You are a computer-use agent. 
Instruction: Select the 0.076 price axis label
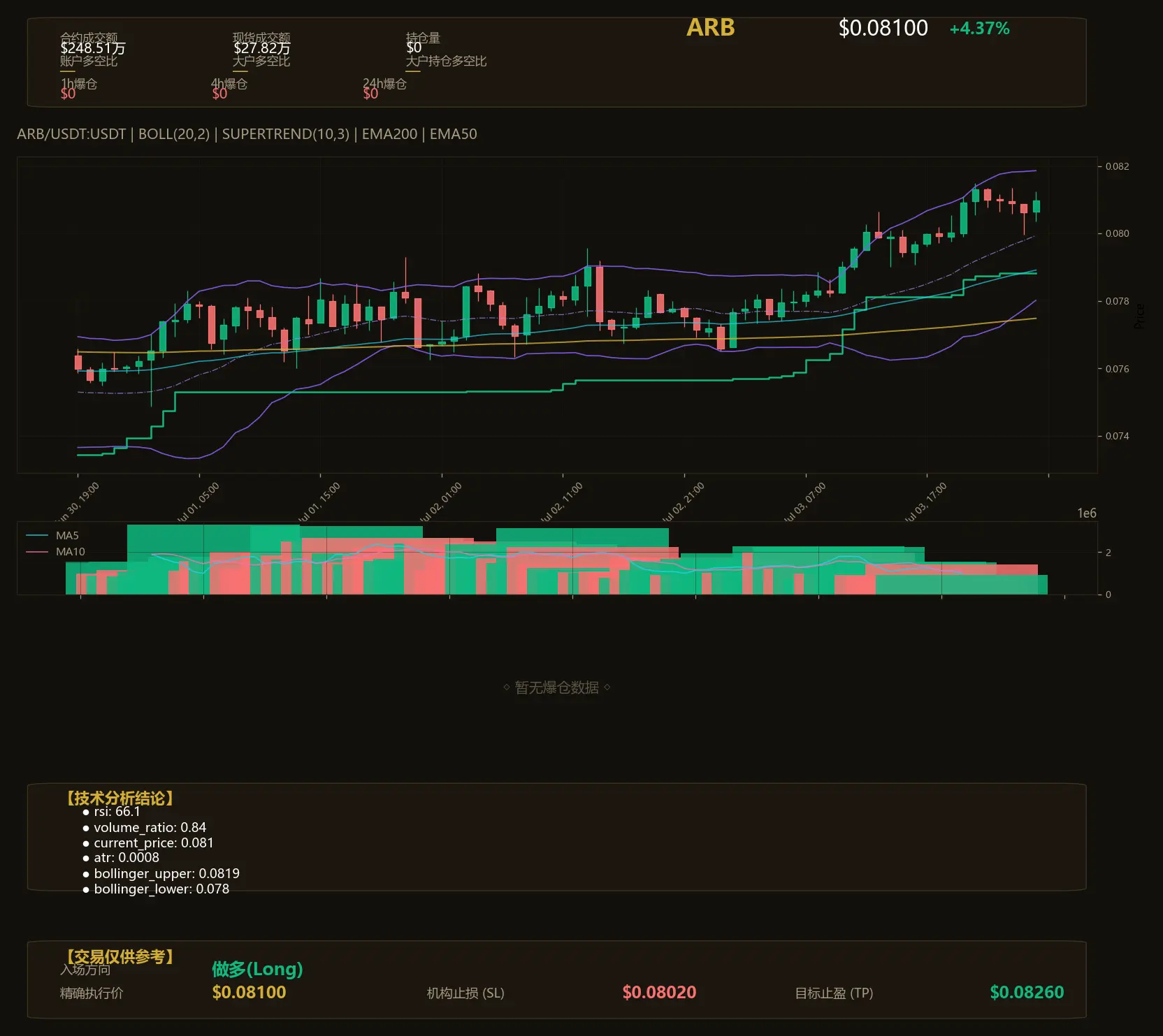(x=1117, y=369)
